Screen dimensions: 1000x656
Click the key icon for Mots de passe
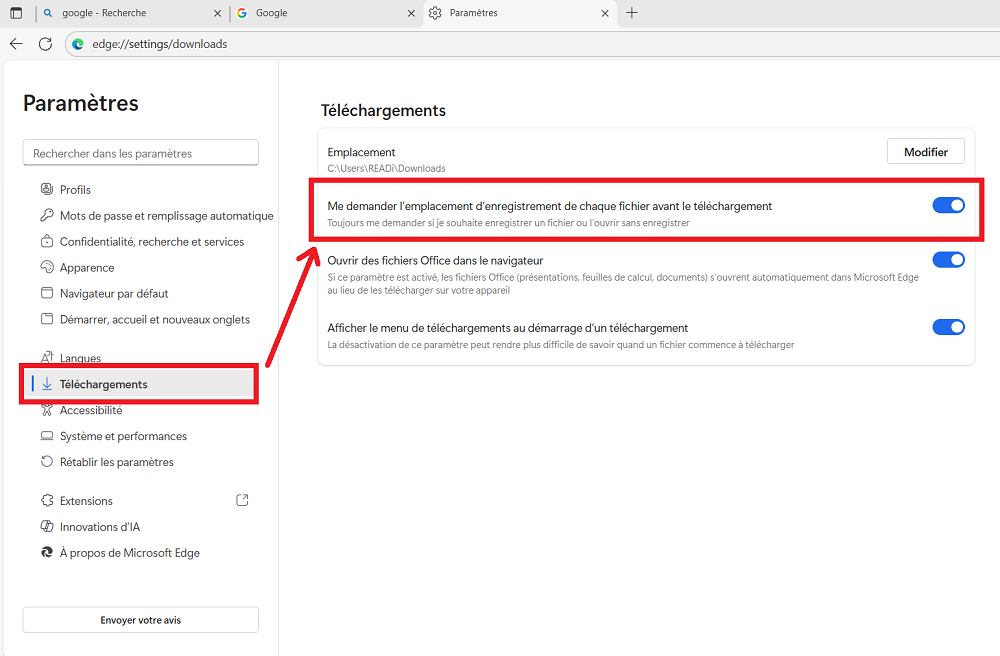point(46,215)
